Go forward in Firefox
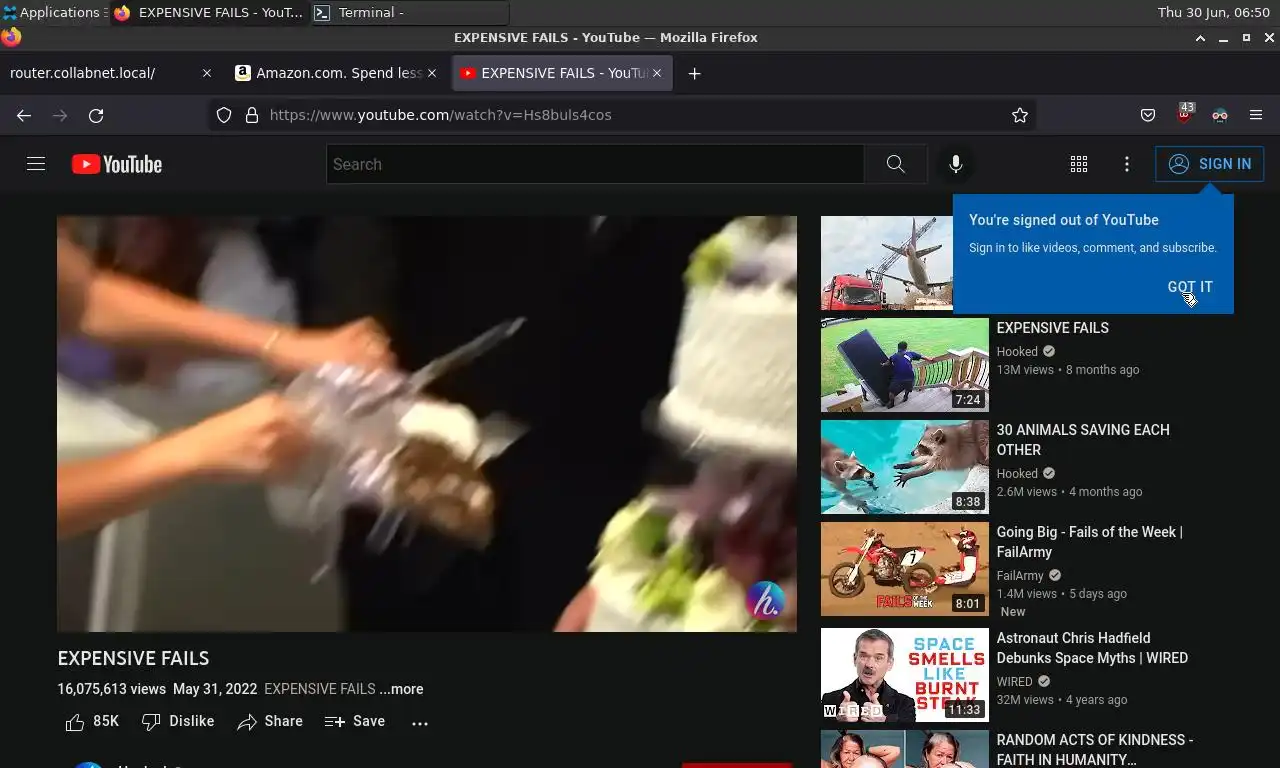The image size is (1280, 768). click(x=60, y=115)
